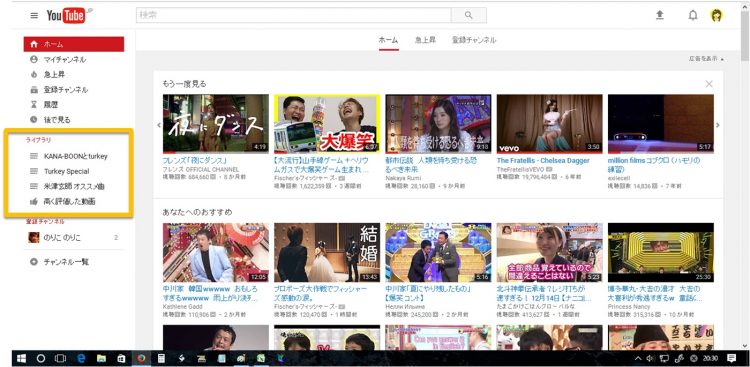Open the Nakaya Rumi channel link
750x367 pixels.
(x=402, y=178)
